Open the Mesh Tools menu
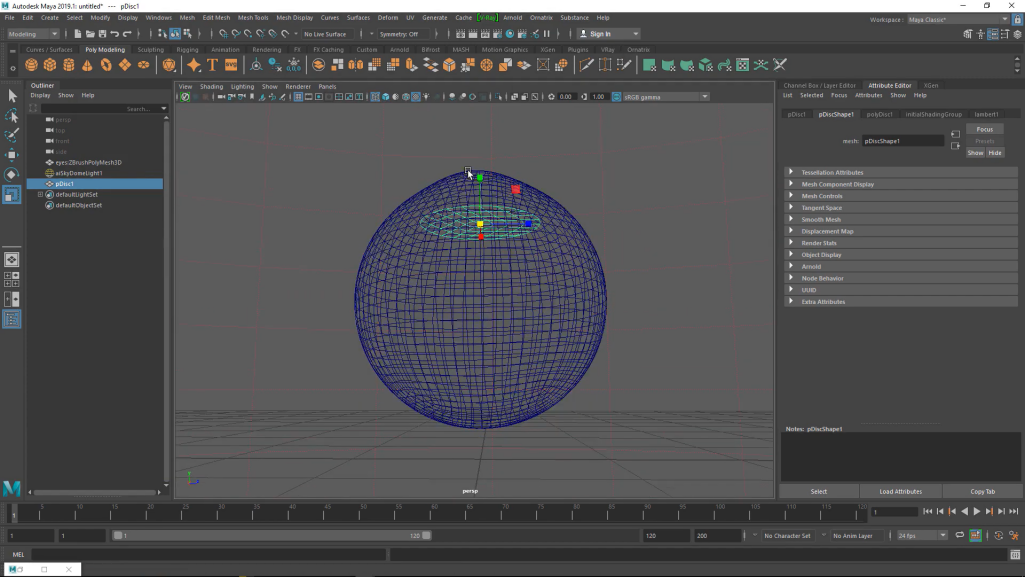 click(x=252, y=17)
